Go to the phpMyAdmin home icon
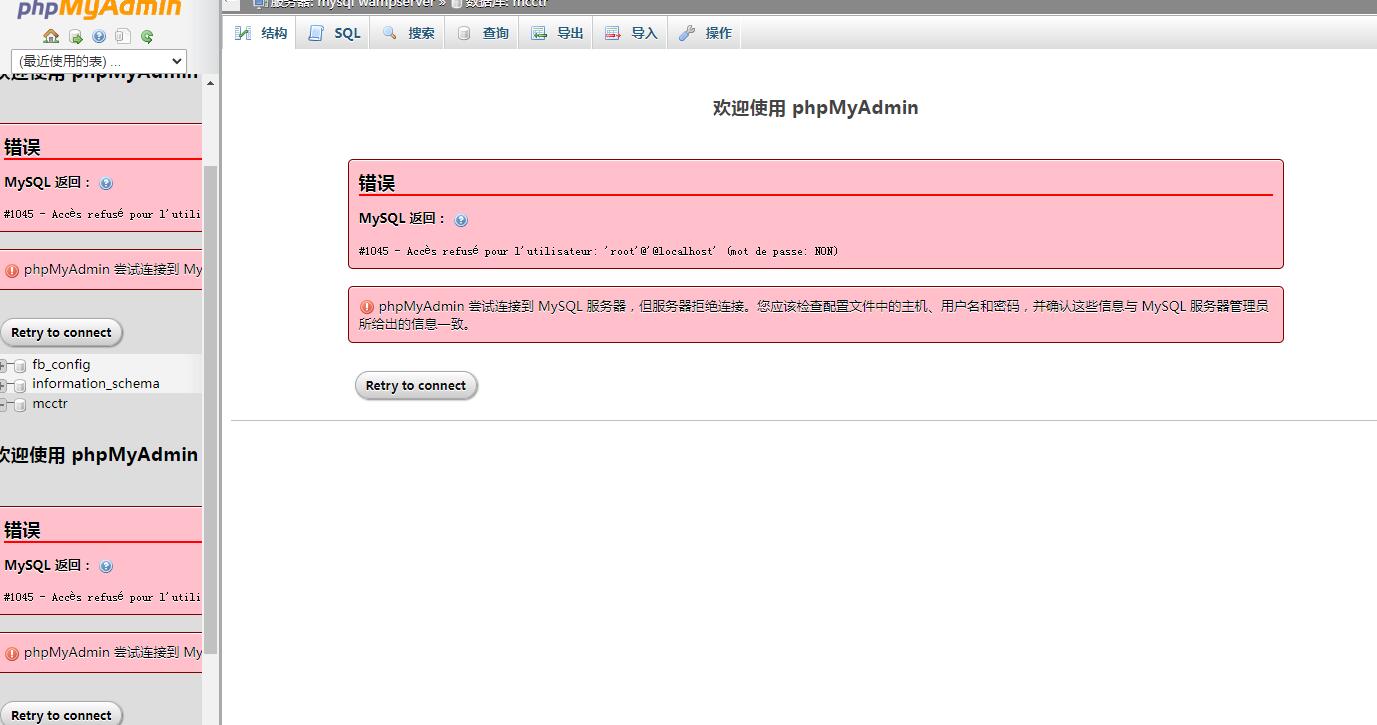Image resolution: width=1377 pixels, height=725 pixels. point(51,37)
